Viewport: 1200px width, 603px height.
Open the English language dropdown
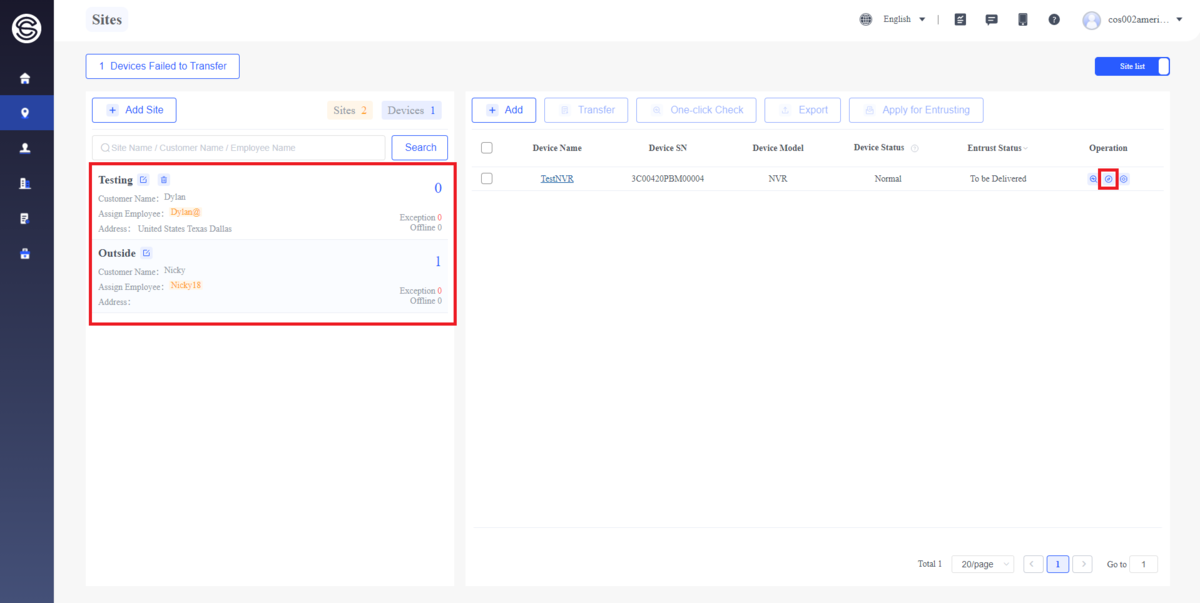[893, 19]
